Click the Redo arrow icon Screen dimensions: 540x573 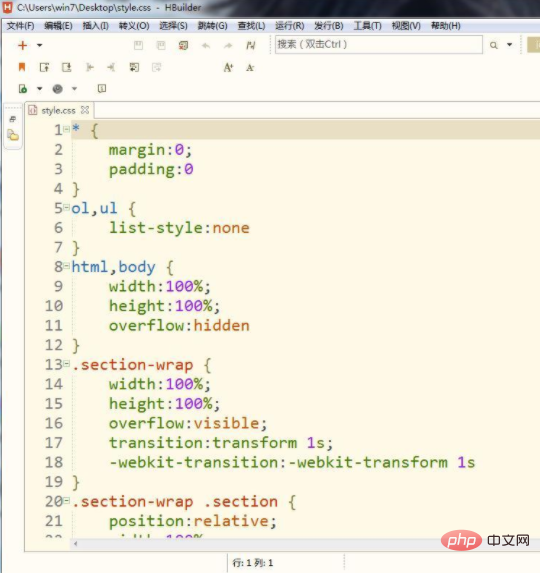point(228,45)
